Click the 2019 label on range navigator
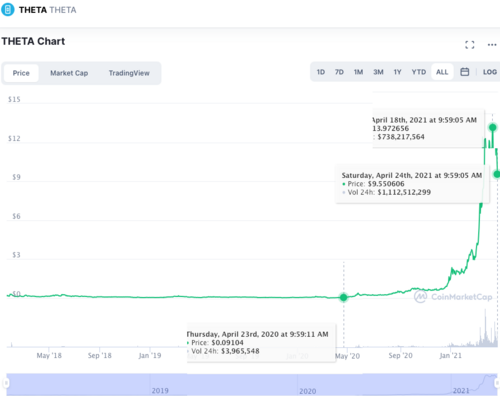Image resolution: width=500 pixels, height=396 pixels. pos(160,391)
